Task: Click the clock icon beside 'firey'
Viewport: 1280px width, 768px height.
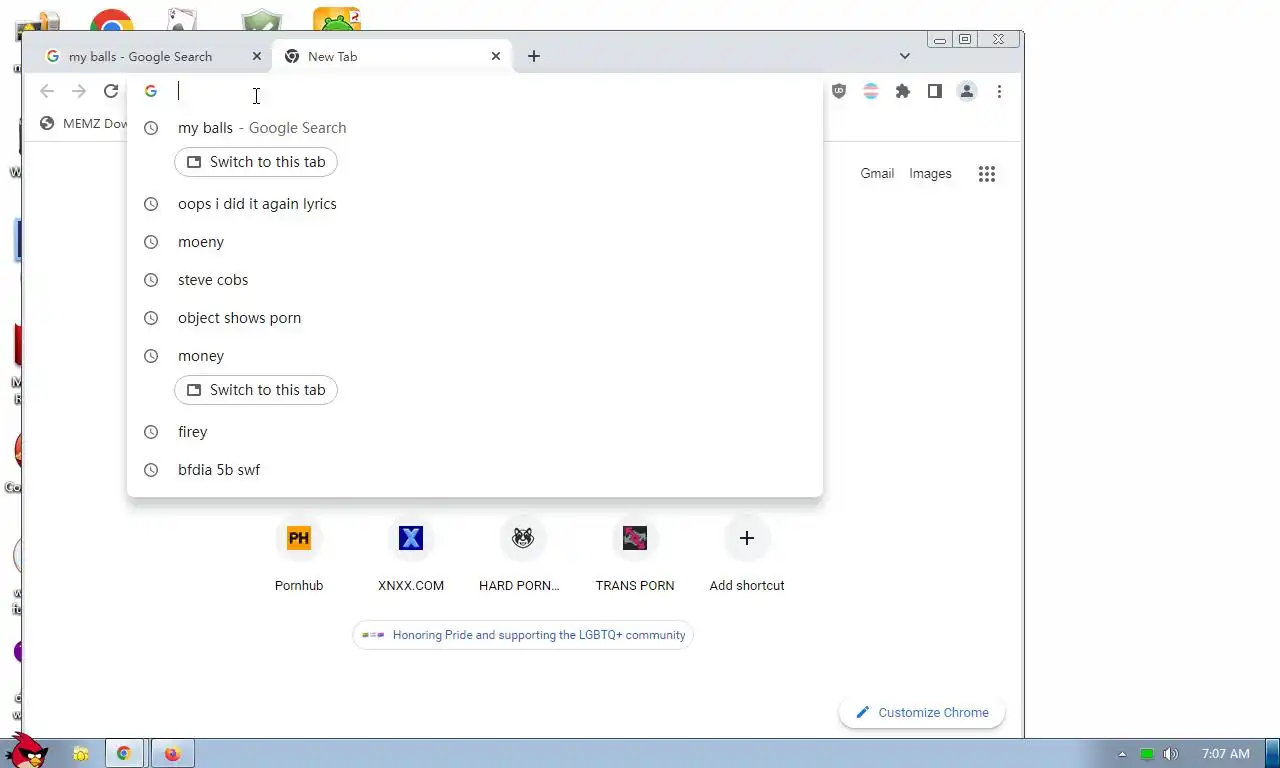Action: coord(151,432)
